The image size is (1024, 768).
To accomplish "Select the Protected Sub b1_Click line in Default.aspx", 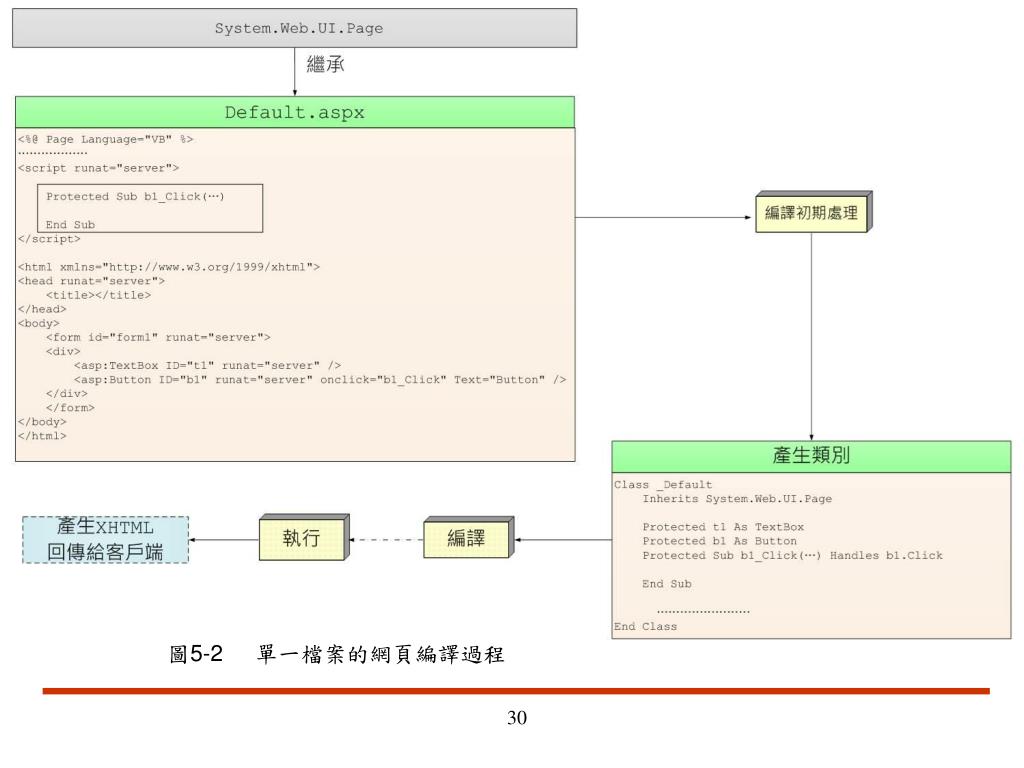I will [135, 197].
